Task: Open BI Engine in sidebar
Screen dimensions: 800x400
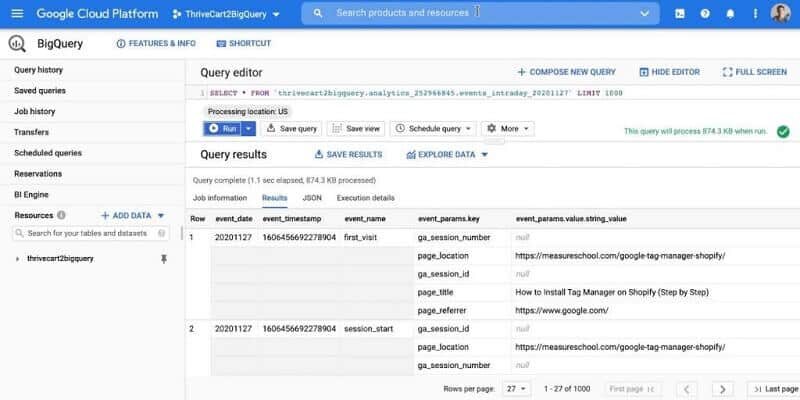Action: point(32,195)
